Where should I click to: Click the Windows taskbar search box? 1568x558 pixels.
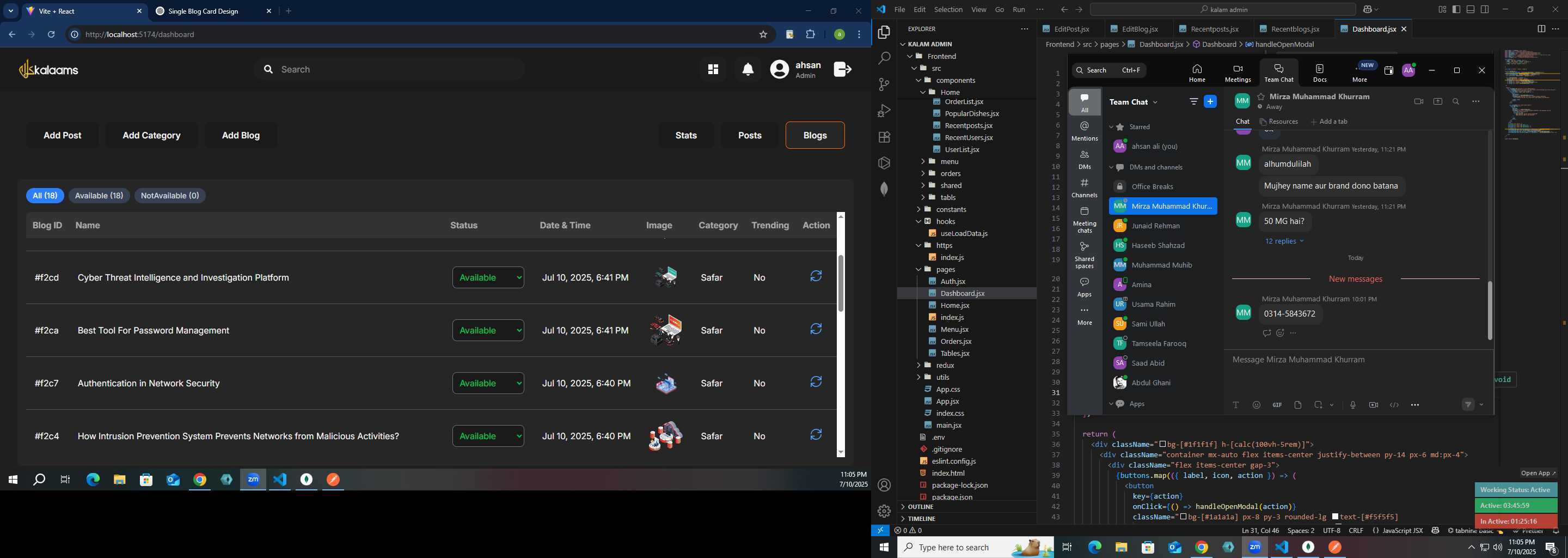tap(975, 547)
